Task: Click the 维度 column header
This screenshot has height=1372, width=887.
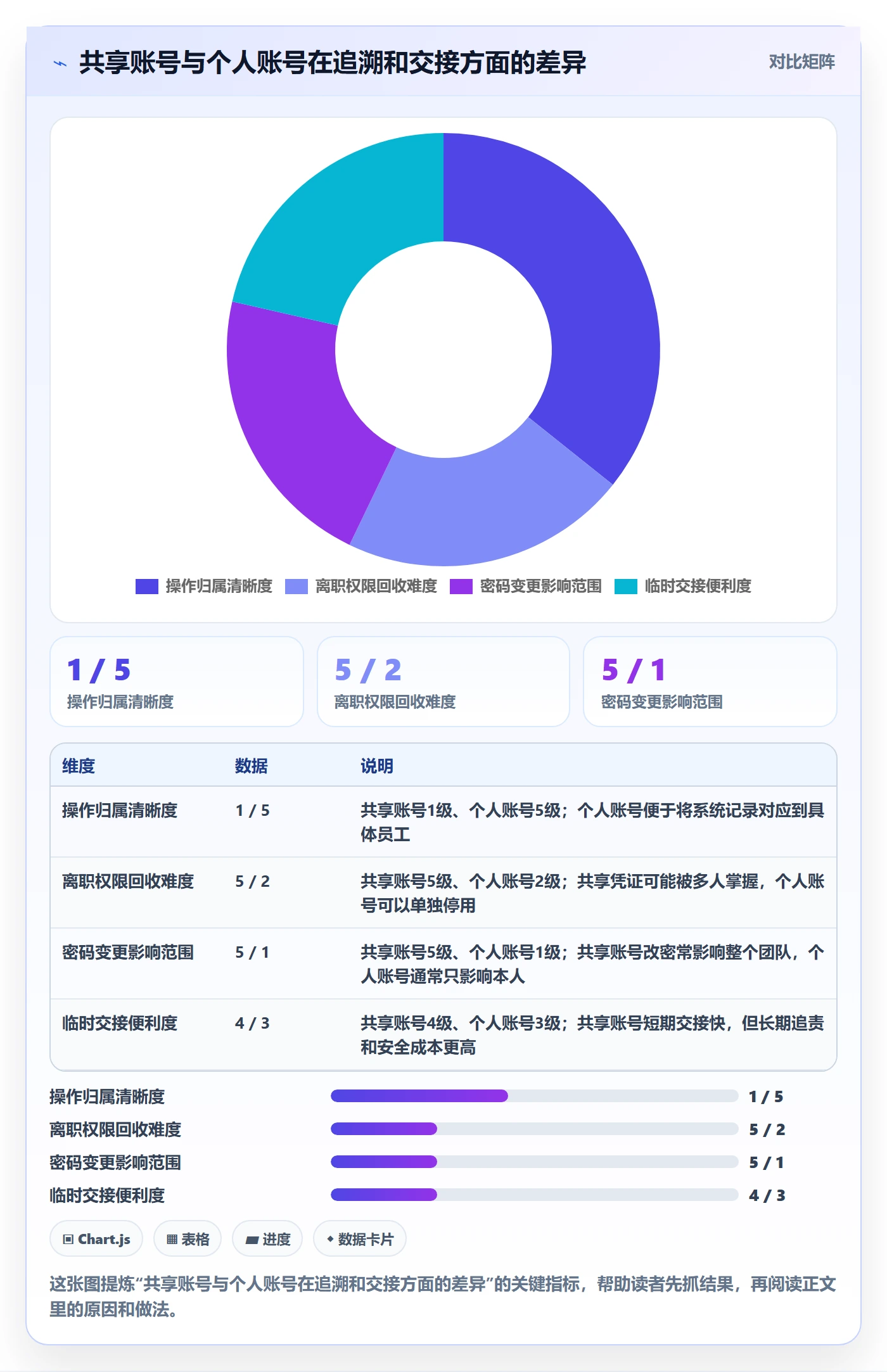Action: pos(79,766)
